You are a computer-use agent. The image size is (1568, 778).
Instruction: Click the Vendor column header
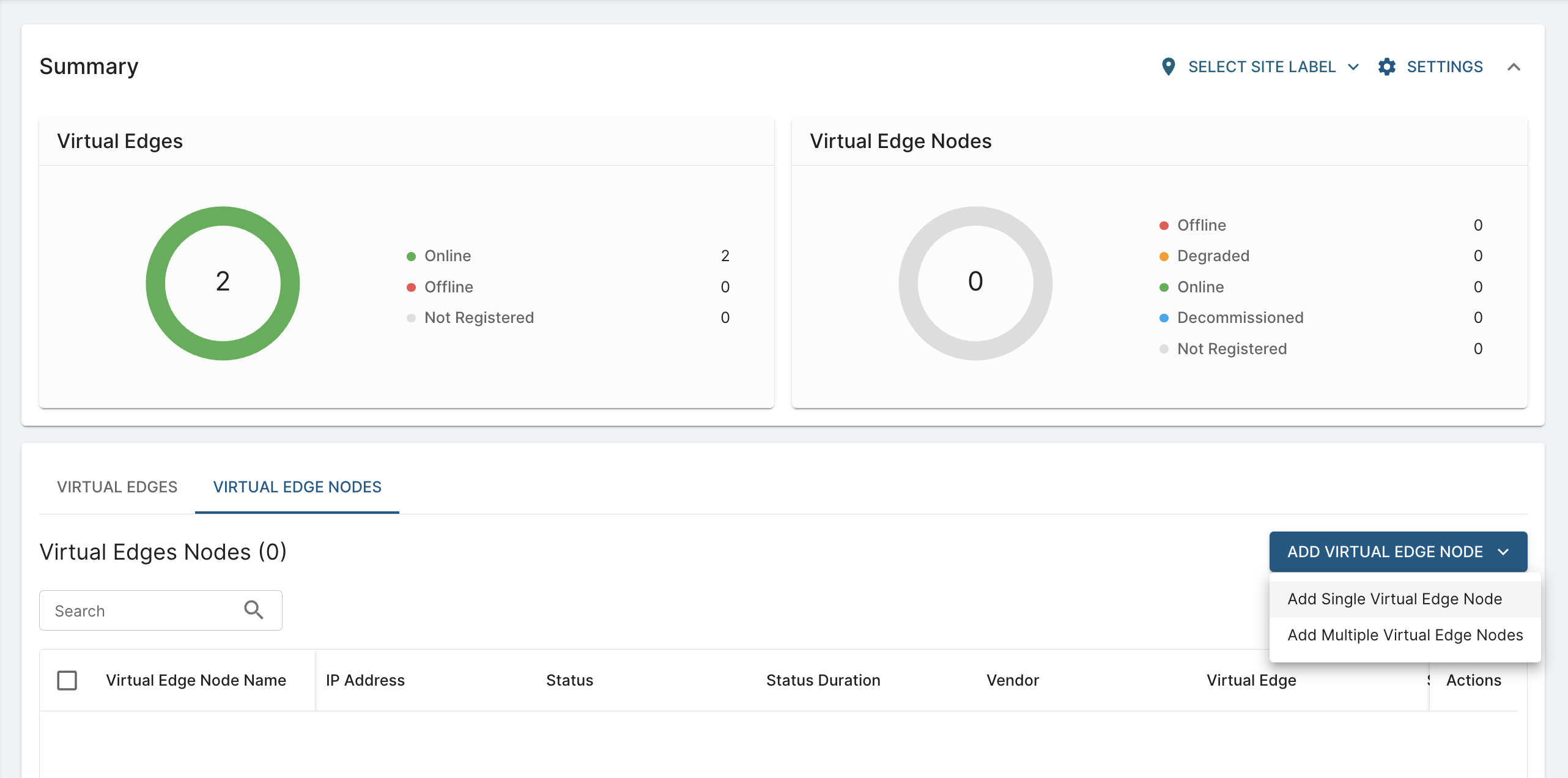[1013, 680]
